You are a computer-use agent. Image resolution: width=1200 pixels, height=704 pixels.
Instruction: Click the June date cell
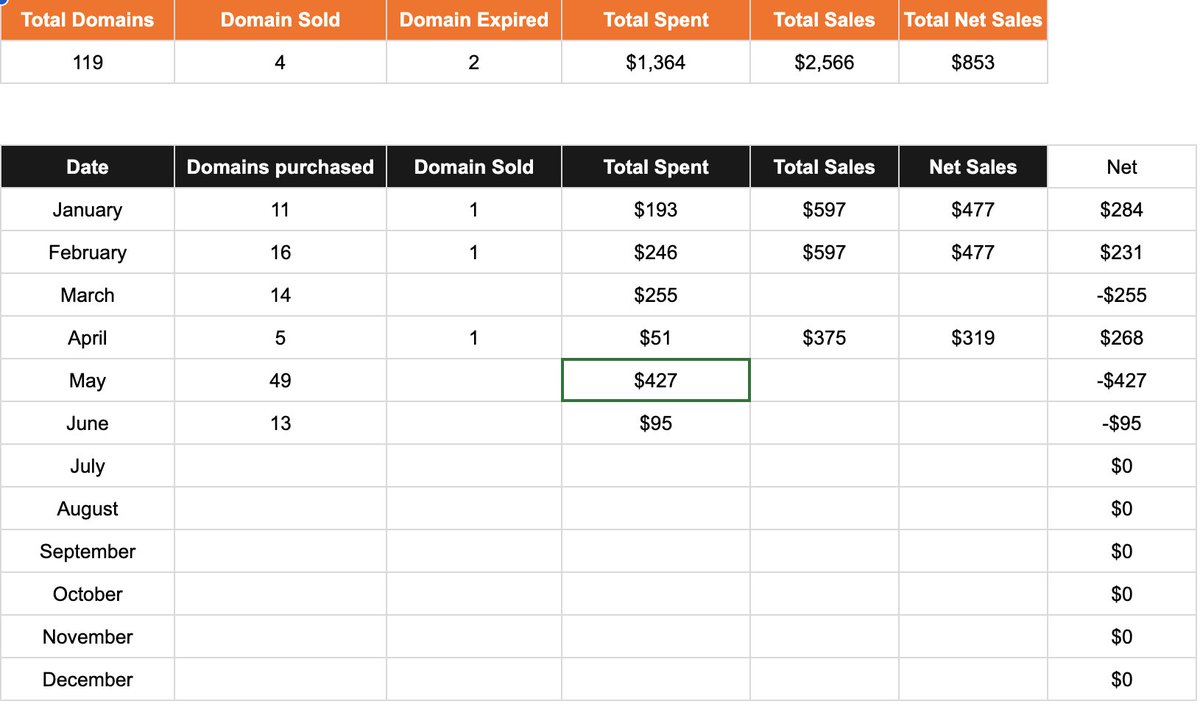point(87,423)
